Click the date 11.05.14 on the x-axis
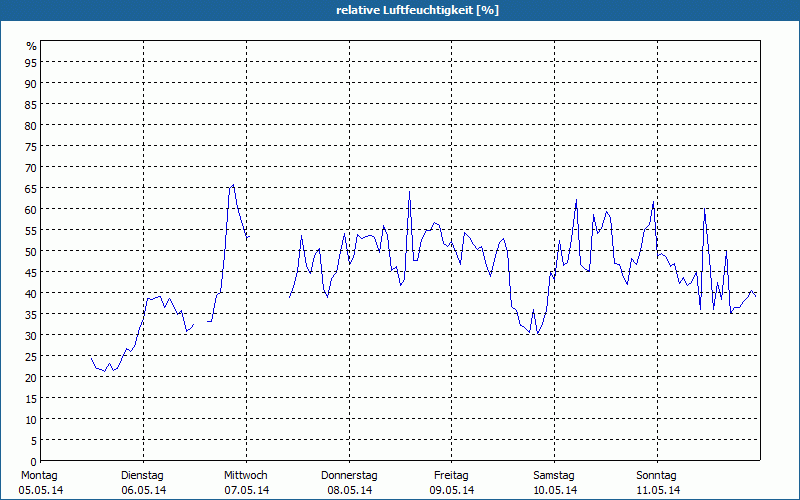Screen dimensions: 800x500 click(x=657, y=490)
